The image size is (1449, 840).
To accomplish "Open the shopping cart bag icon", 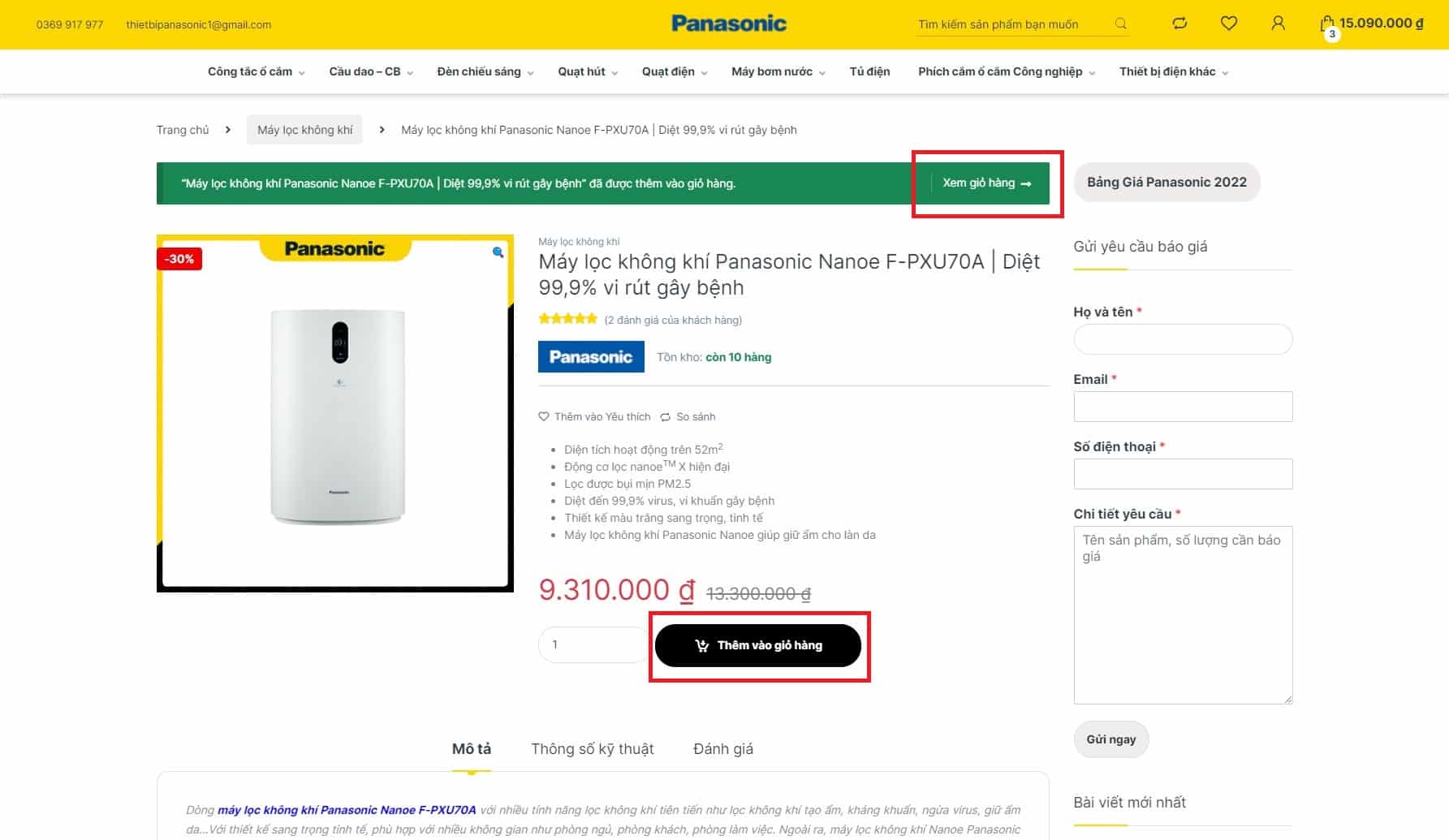I will tap(1327, 24).
